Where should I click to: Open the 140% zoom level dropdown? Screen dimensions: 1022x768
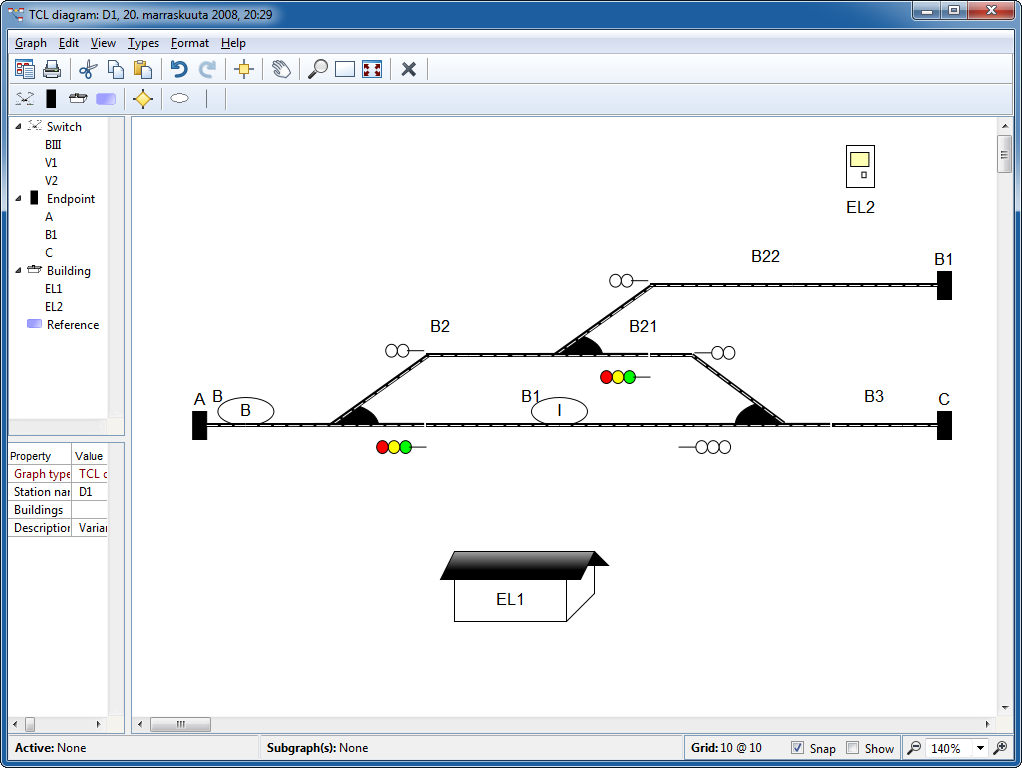(979, 748)
